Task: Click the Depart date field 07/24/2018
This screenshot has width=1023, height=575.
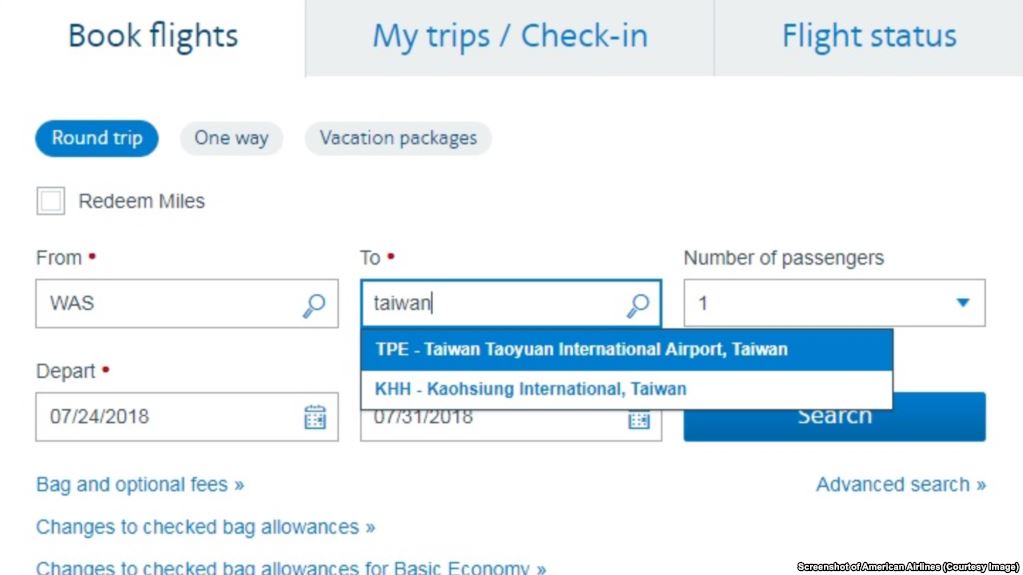Action: [165, 417]
